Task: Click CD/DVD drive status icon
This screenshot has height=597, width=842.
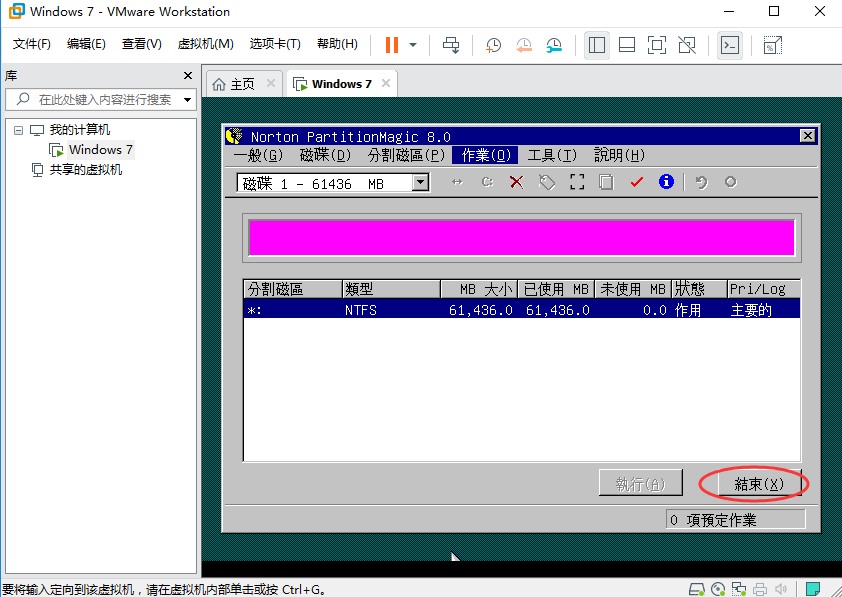Action: pyautogui.click(x=718, y=589)
